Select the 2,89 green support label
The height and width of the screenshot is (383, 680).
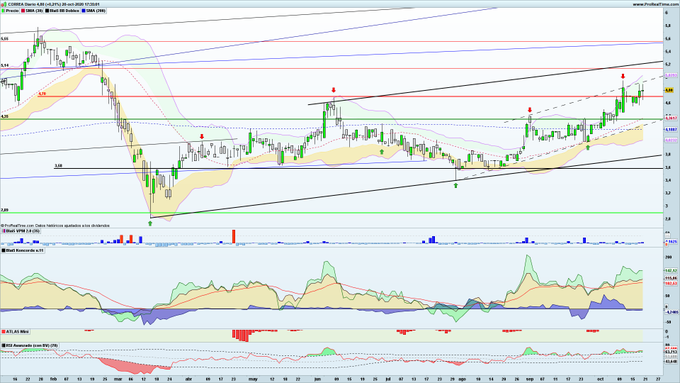(4, 210)
